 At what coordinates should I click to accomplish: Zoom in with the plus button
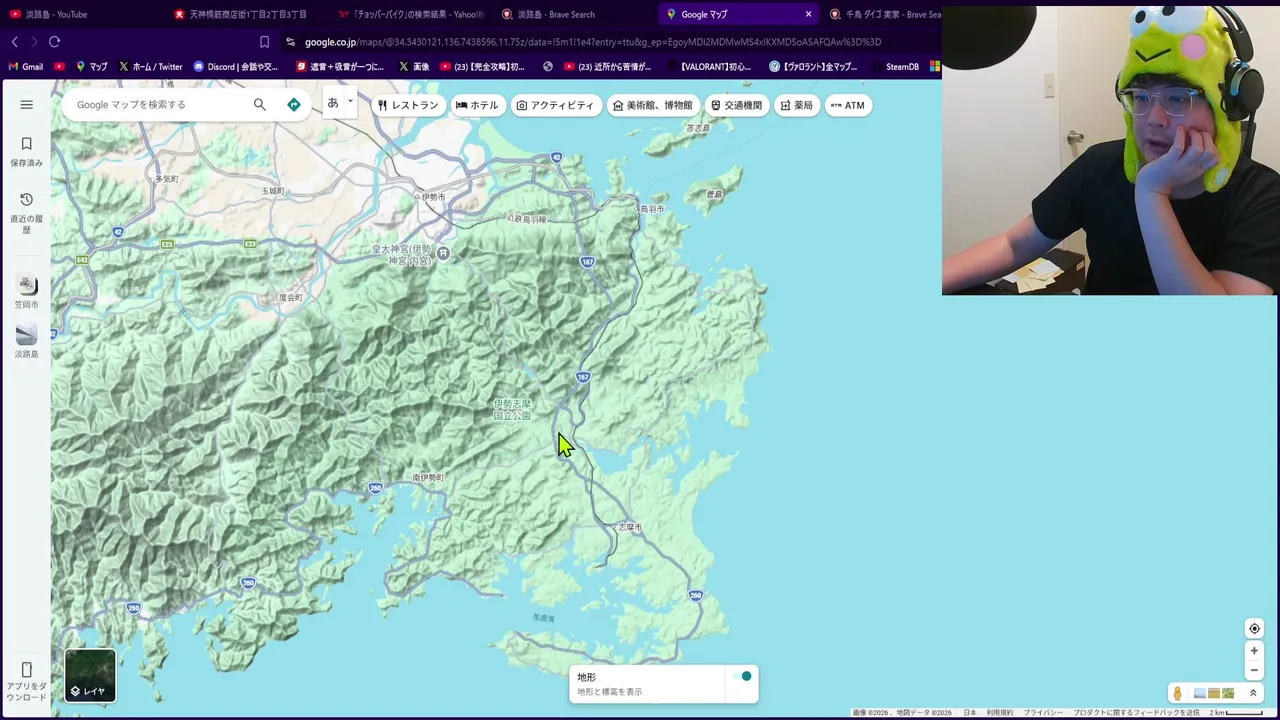click(1254, 651)
